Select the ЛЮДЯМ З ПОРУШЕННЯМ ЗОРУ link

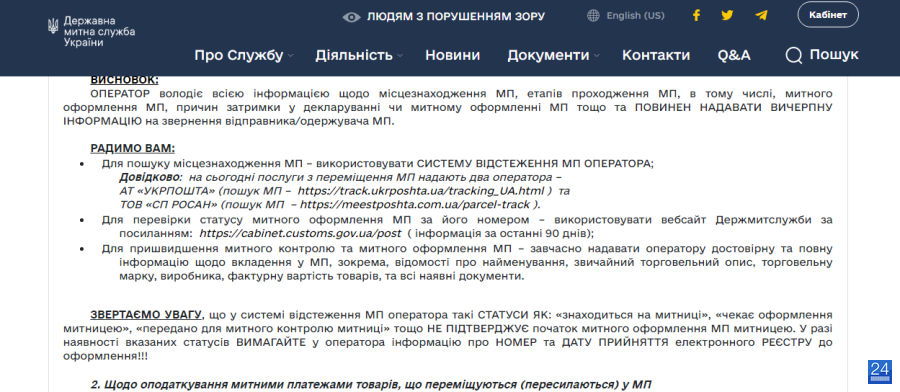point(456,17)
